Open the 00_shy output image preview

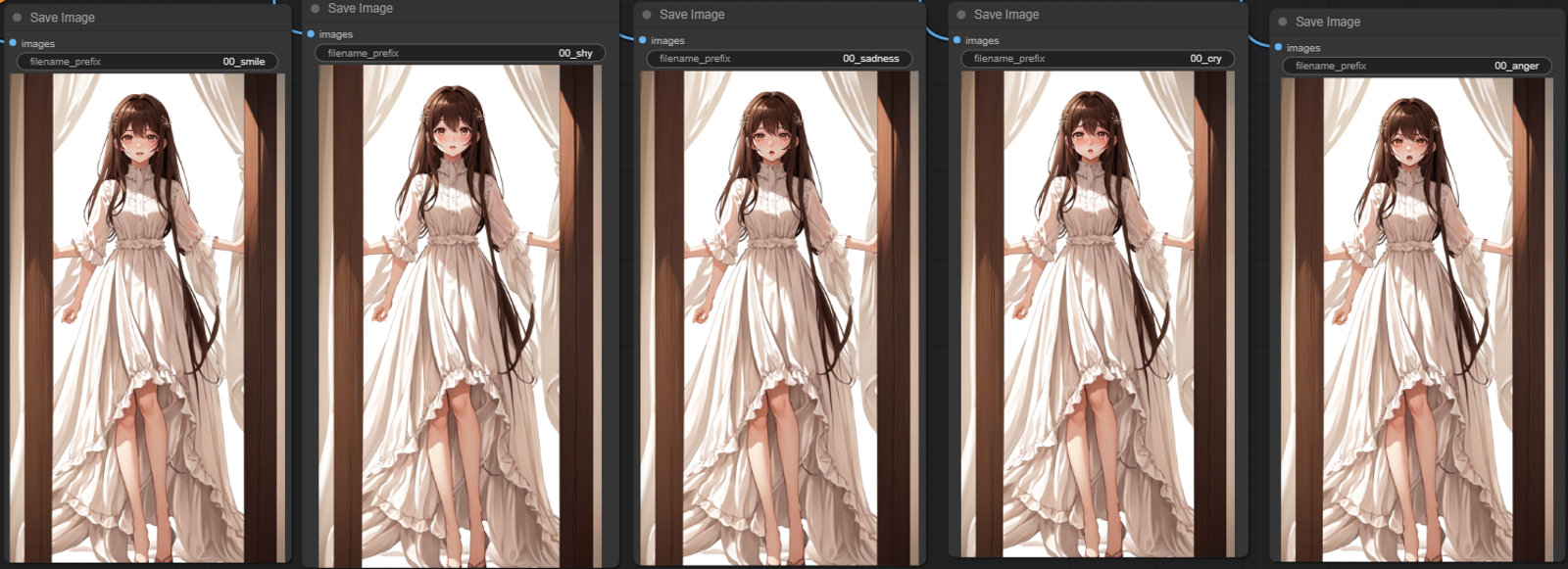(x=461, y=315)
